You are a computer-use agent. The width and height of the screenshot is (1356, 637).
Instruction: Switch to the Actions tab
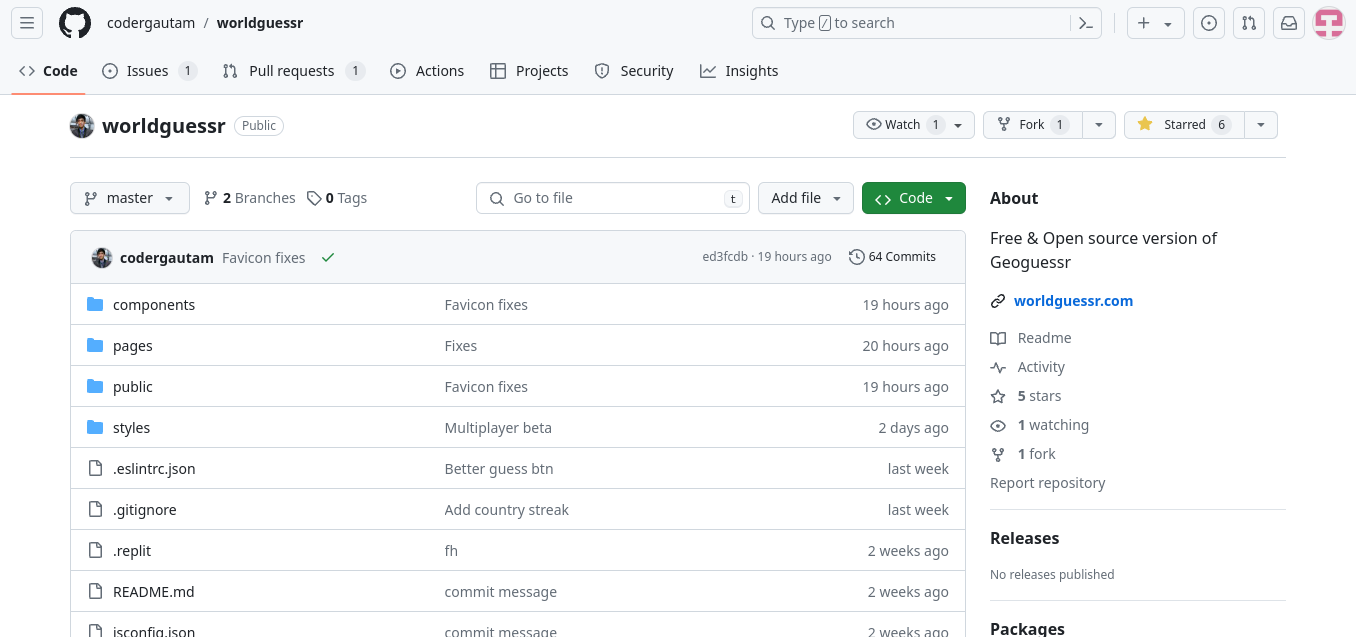pos(427,71)
